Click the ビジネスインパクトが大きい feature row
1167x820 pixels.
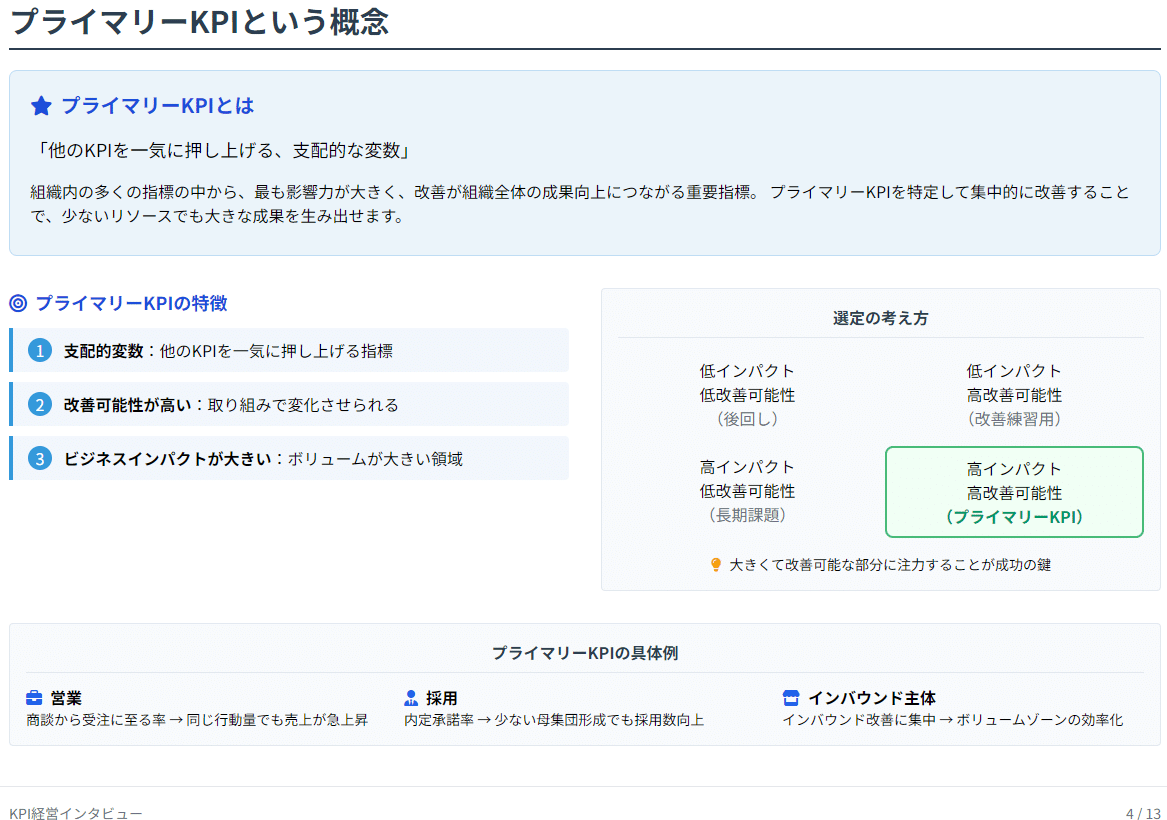[x=290, y=458]
